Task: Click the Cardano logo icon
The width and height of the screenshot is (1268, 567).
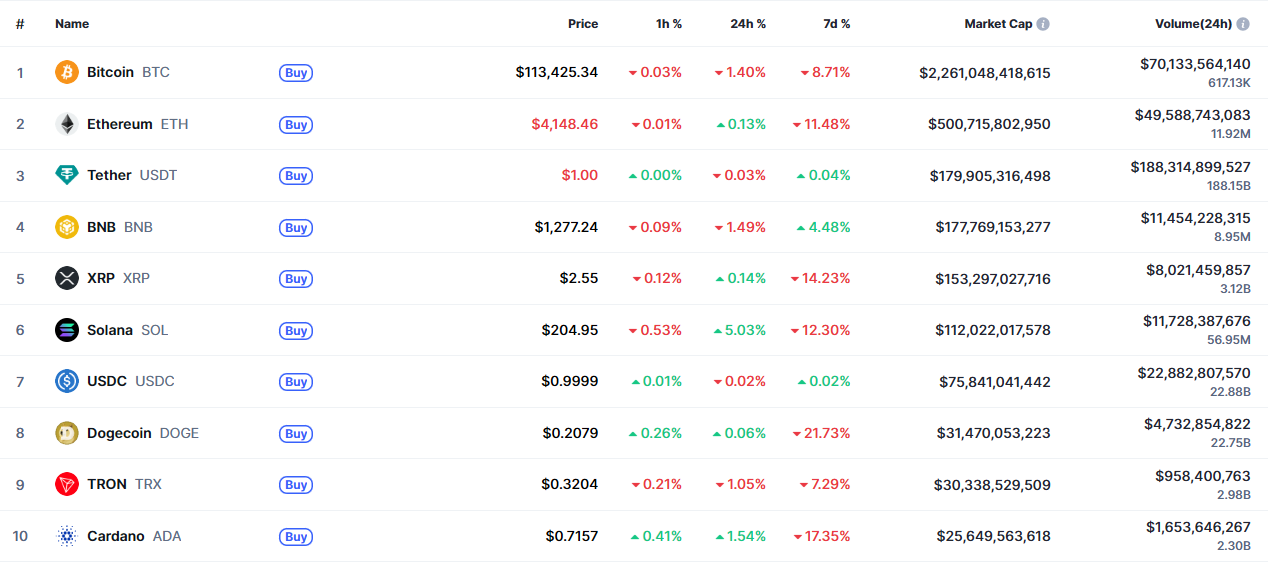Action: point(67,536)
